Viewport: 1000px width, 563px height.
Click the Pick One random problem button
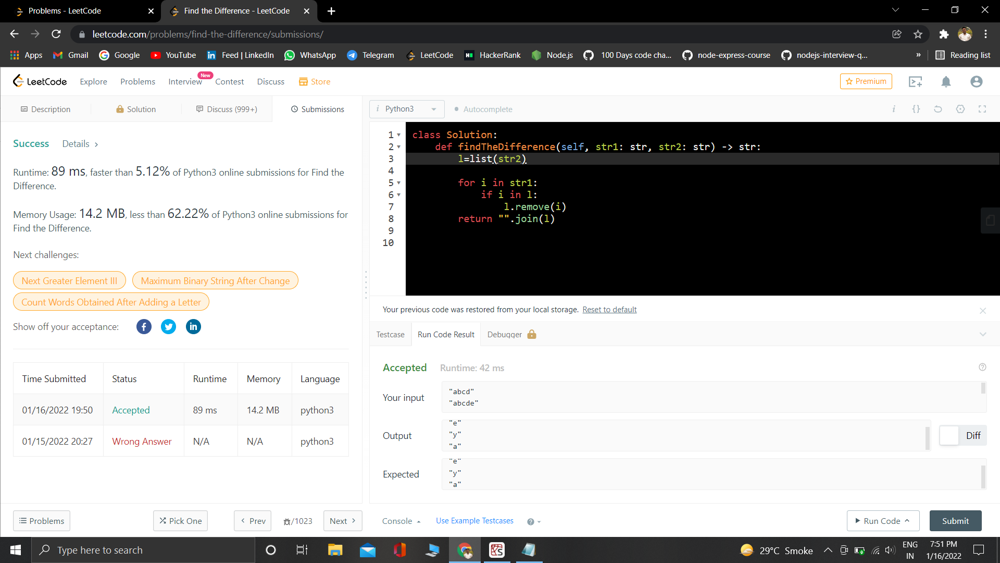[x=180, y=521]
